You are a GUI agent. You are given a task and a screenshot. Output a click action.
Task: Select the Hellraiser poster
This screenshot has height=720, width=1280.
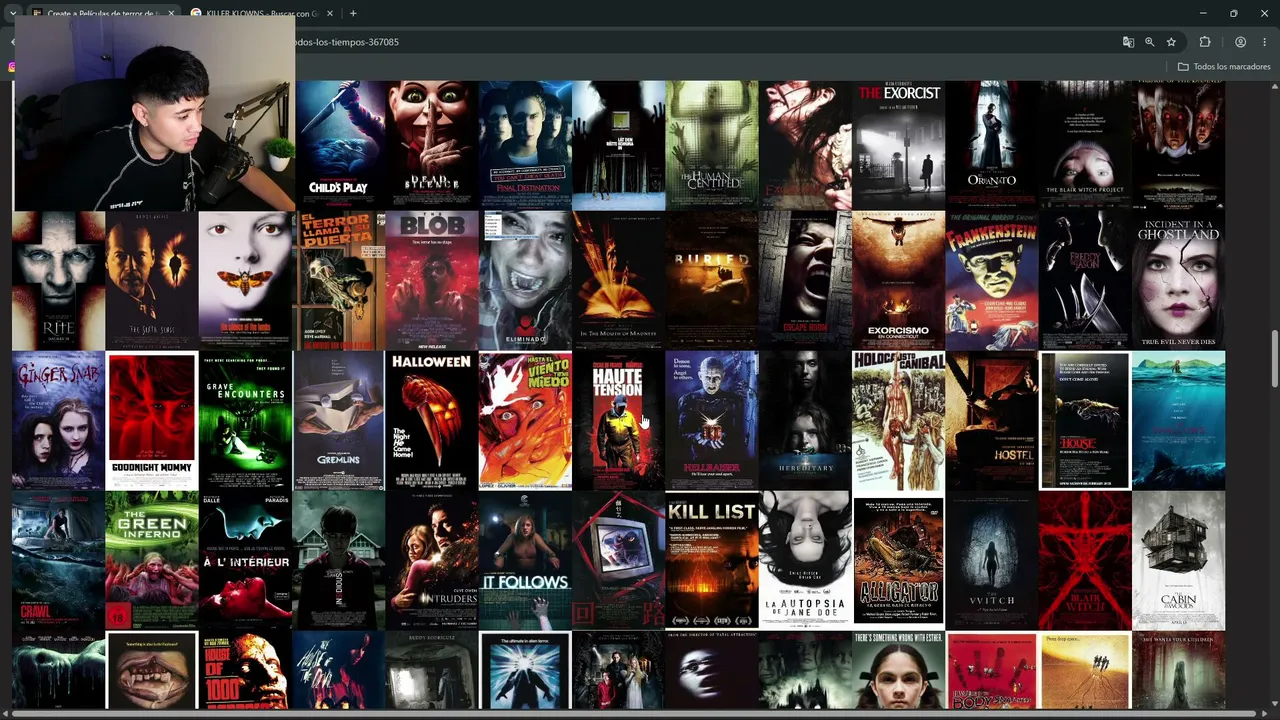(712, 421)
